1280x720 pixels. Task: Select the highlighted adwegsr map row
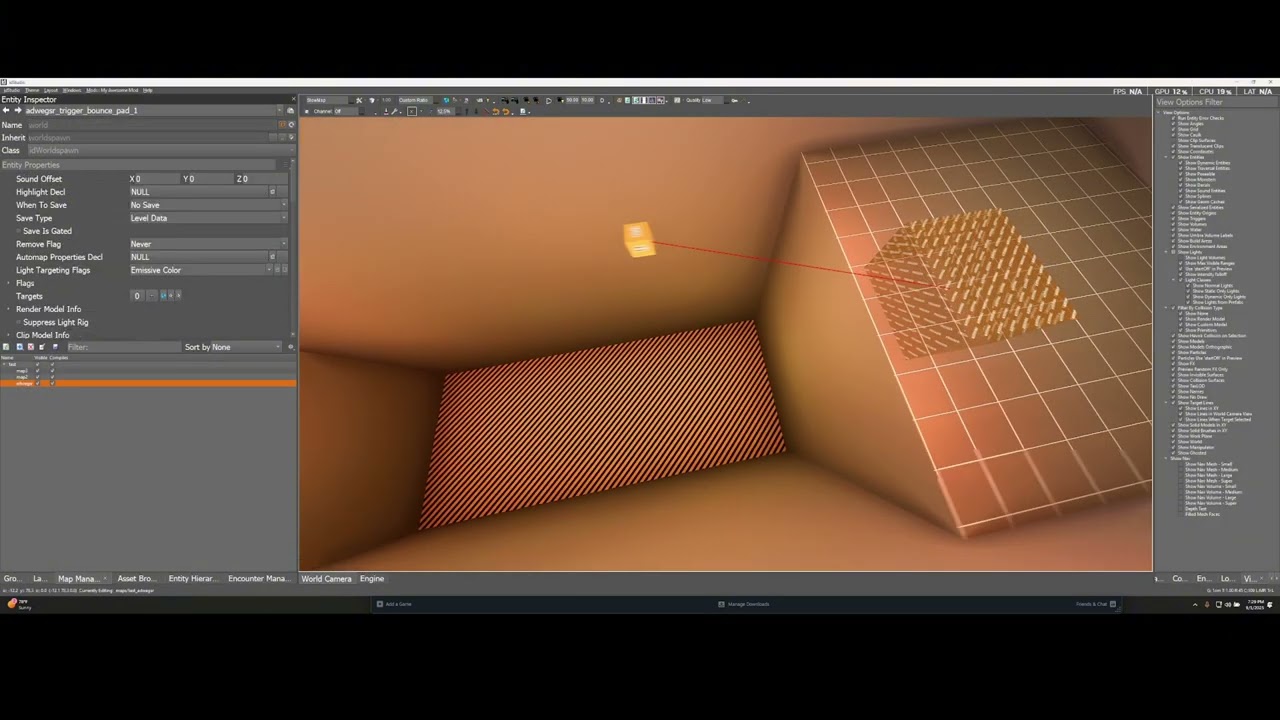coord(148,383)
